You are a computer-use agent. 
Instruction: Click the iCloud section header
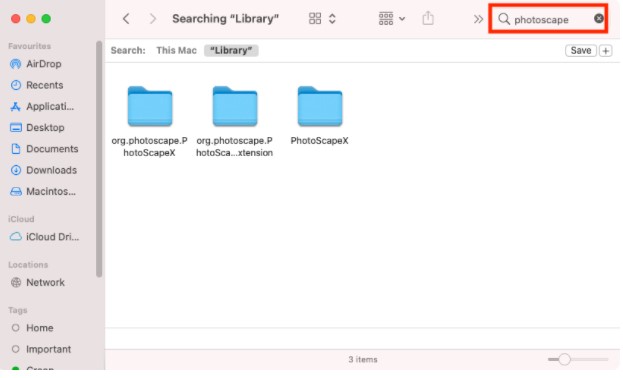(21, 219)
